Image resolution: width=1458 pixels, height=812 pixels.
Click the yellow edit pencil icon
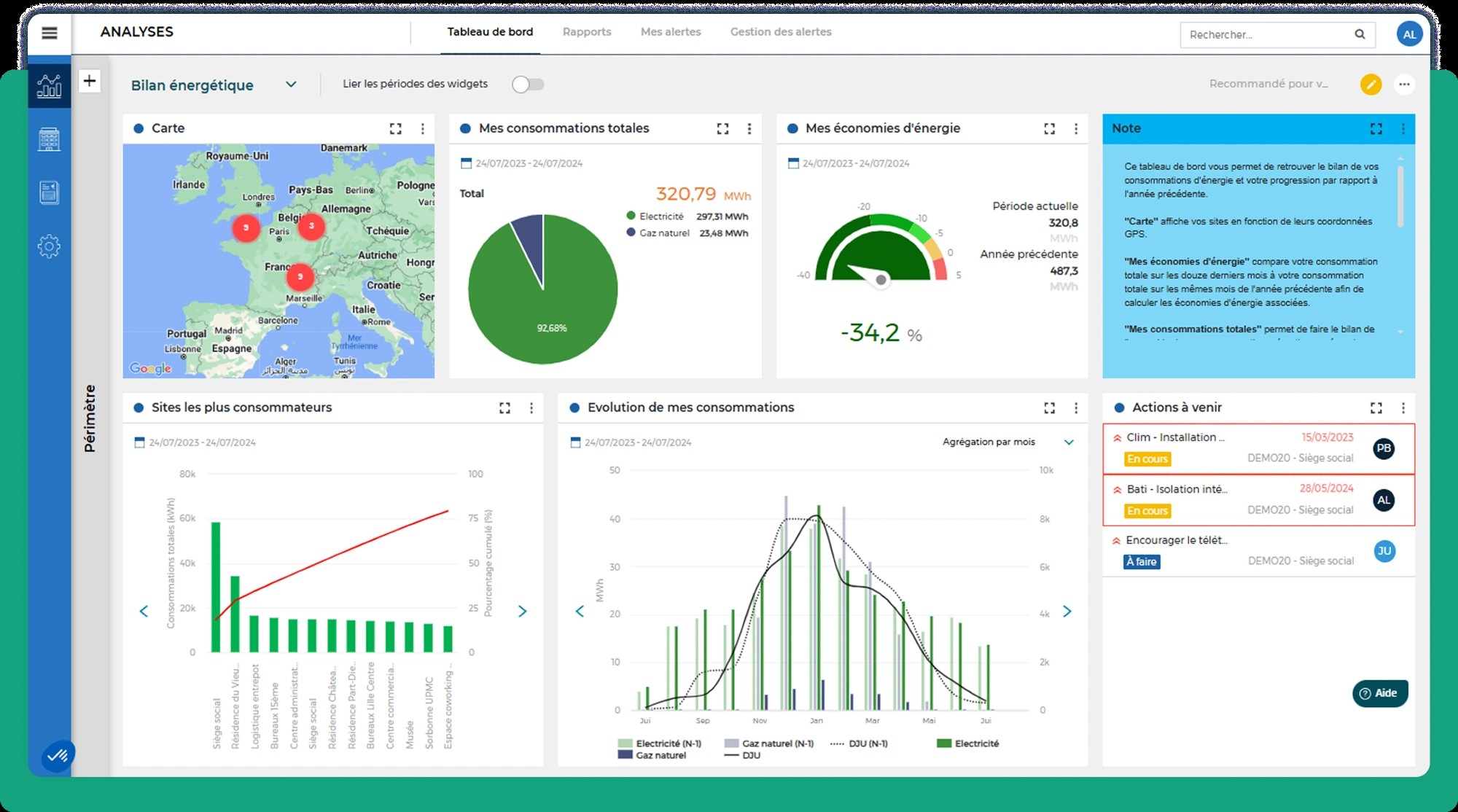1371,85
